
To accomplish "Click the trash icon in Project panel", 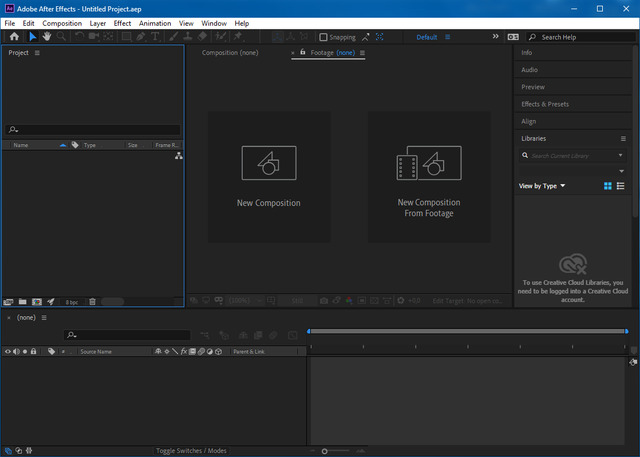I will tap(92, 301).
